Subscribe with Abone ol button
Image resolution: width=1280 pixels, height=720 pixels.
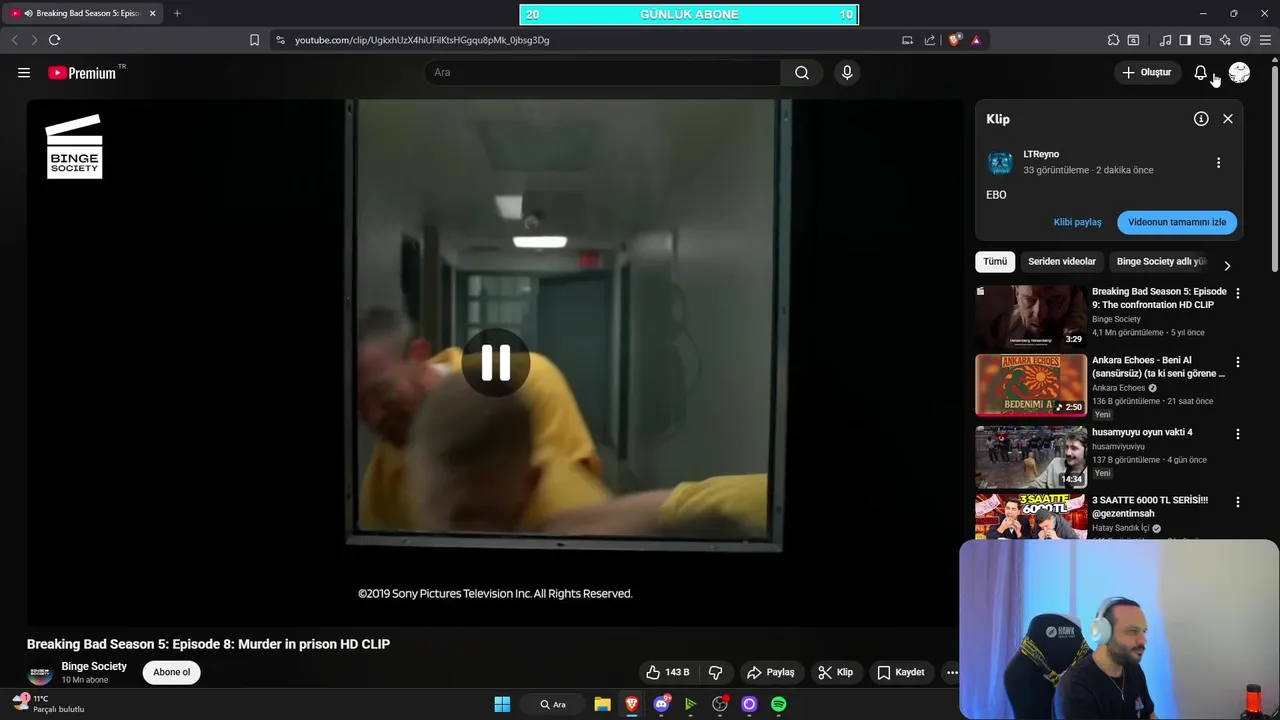pyautogui.click(x=171, y=672)
